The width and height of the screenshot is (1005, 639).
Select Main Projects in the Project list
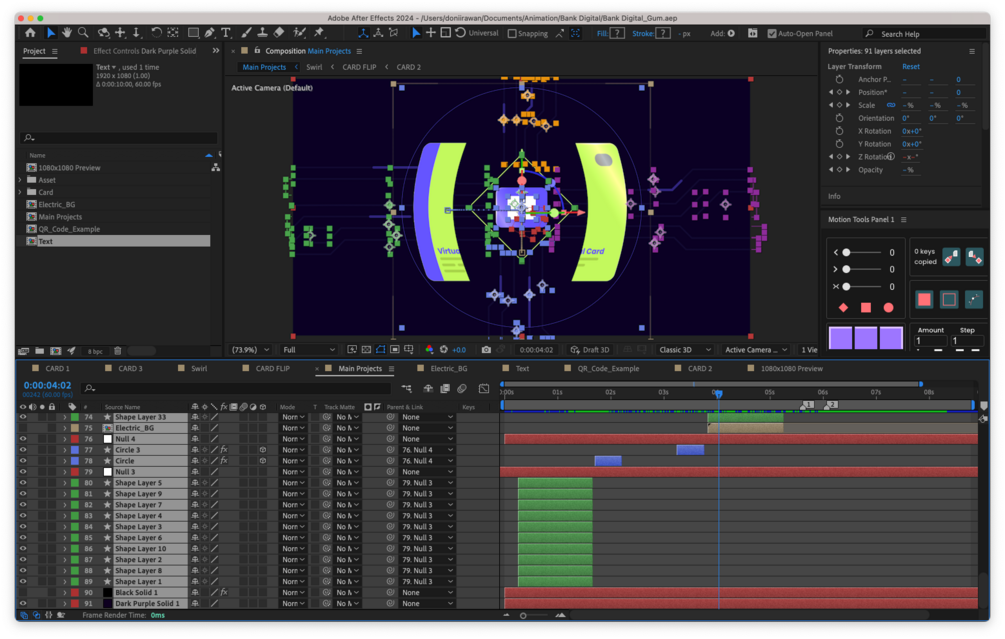tap(60, 217)
